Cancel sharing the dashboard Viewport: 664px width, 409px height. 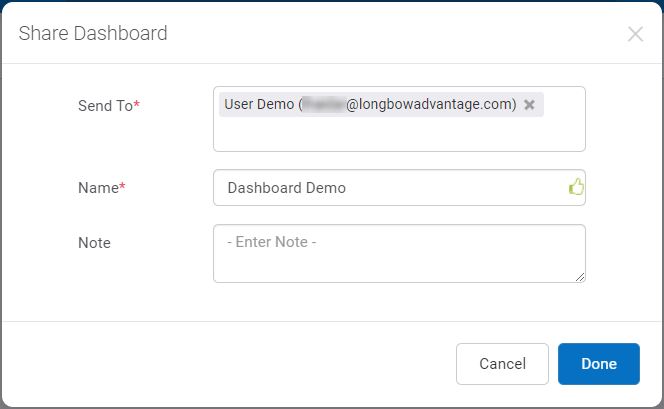(x=502, y=364)
